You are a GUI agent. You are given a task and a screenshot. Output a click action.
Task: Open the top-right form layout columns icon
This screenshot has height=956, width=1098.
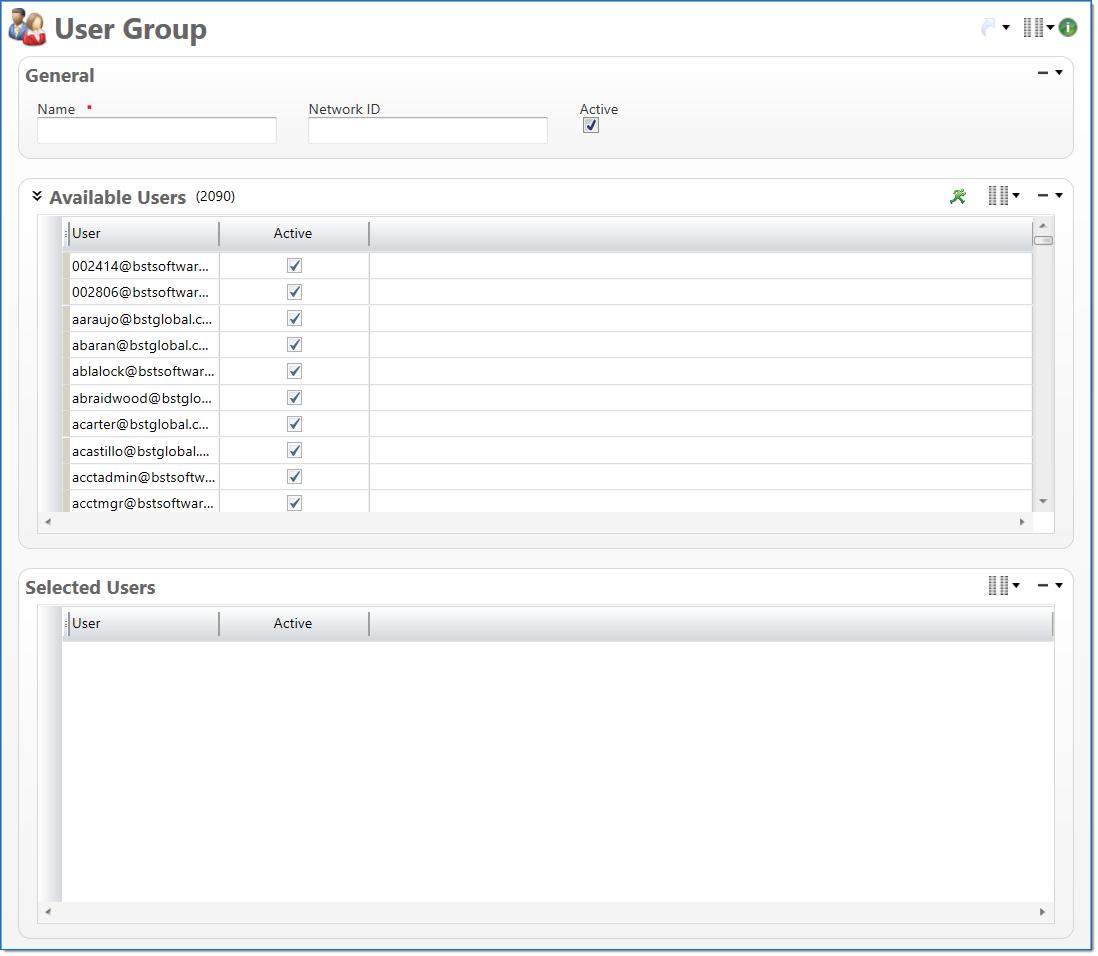click(x=1033, y=28)
